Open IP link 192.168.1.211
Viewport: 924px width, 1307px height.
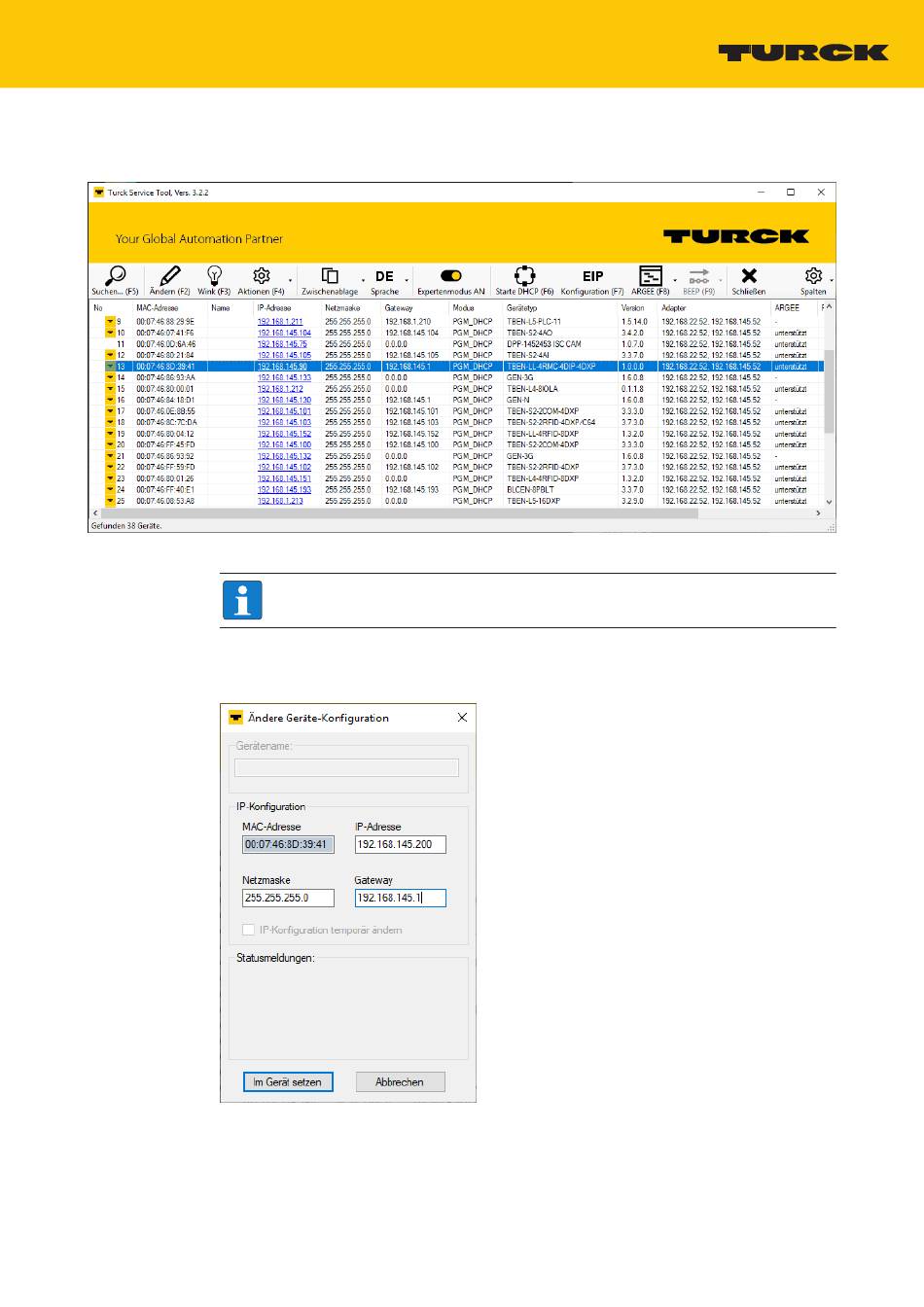[280, 322]
